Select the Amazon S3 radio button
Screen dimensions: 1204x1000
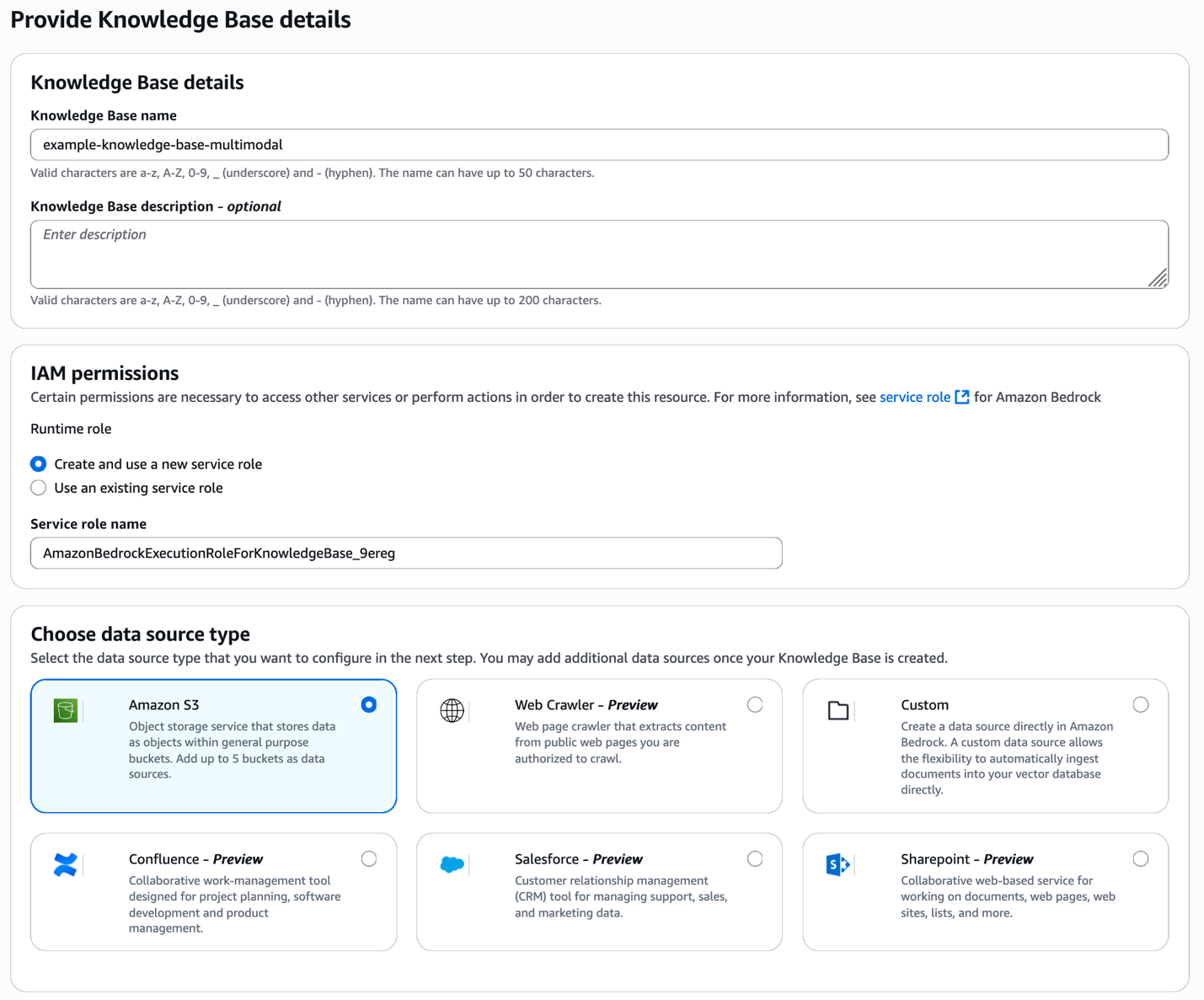[369, 704]
